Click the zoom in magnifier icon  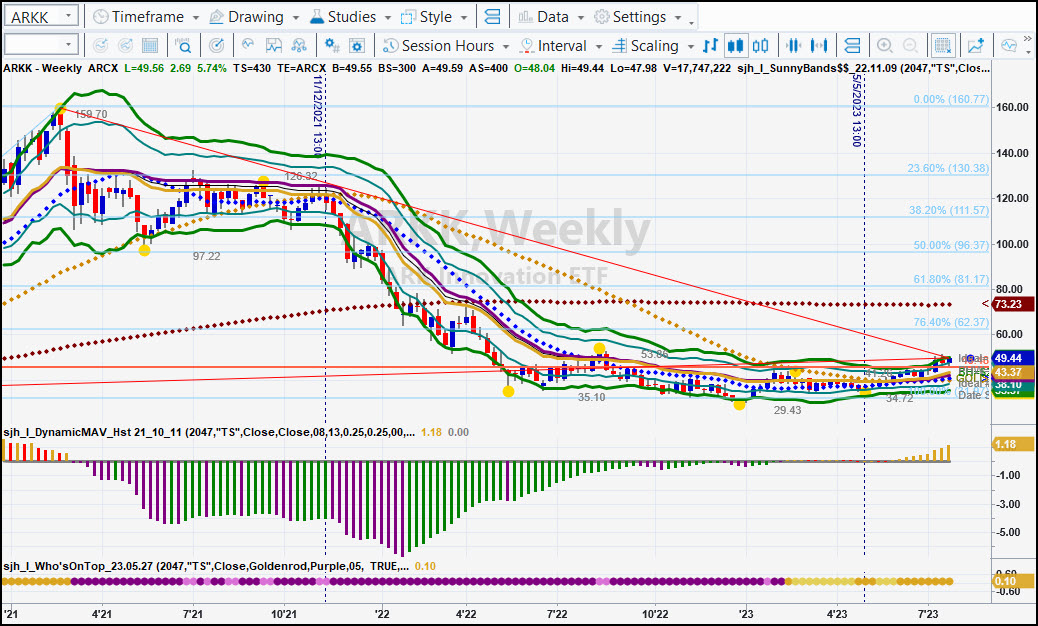point(884,46)
